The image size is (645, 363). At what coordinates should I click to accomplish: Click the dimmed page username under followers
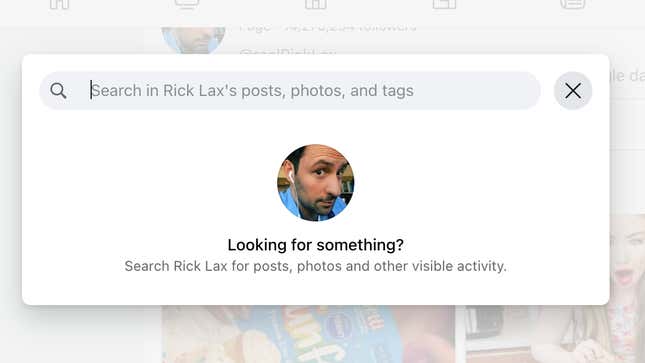(288, 52)
